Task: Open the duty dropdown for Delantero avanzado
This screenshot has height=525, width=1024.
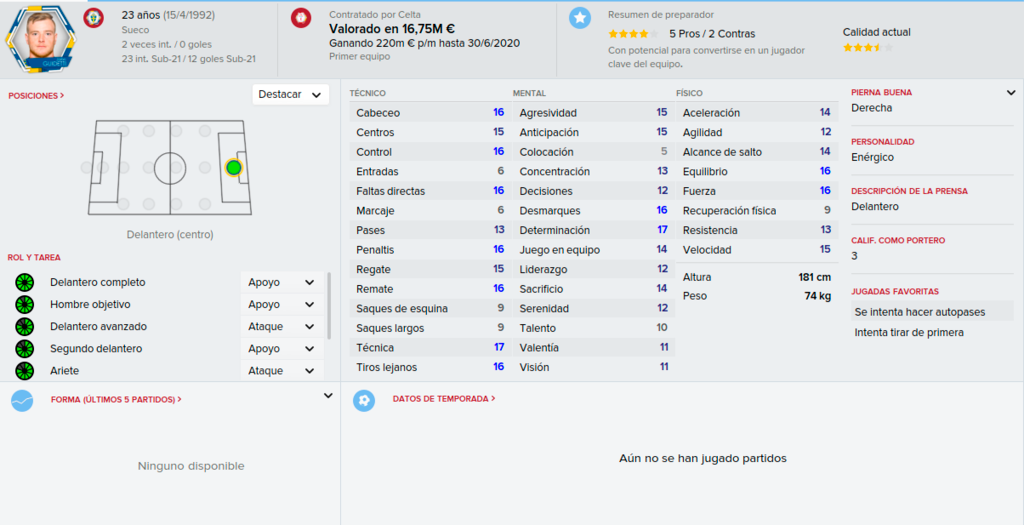Action: pos(282,326)
